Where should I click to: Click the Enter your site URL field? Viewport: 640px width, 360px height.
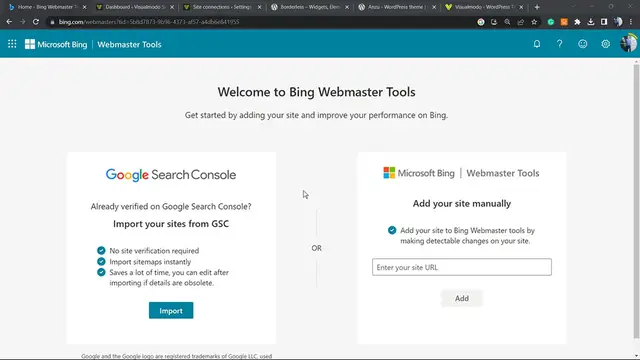(462, 267)
